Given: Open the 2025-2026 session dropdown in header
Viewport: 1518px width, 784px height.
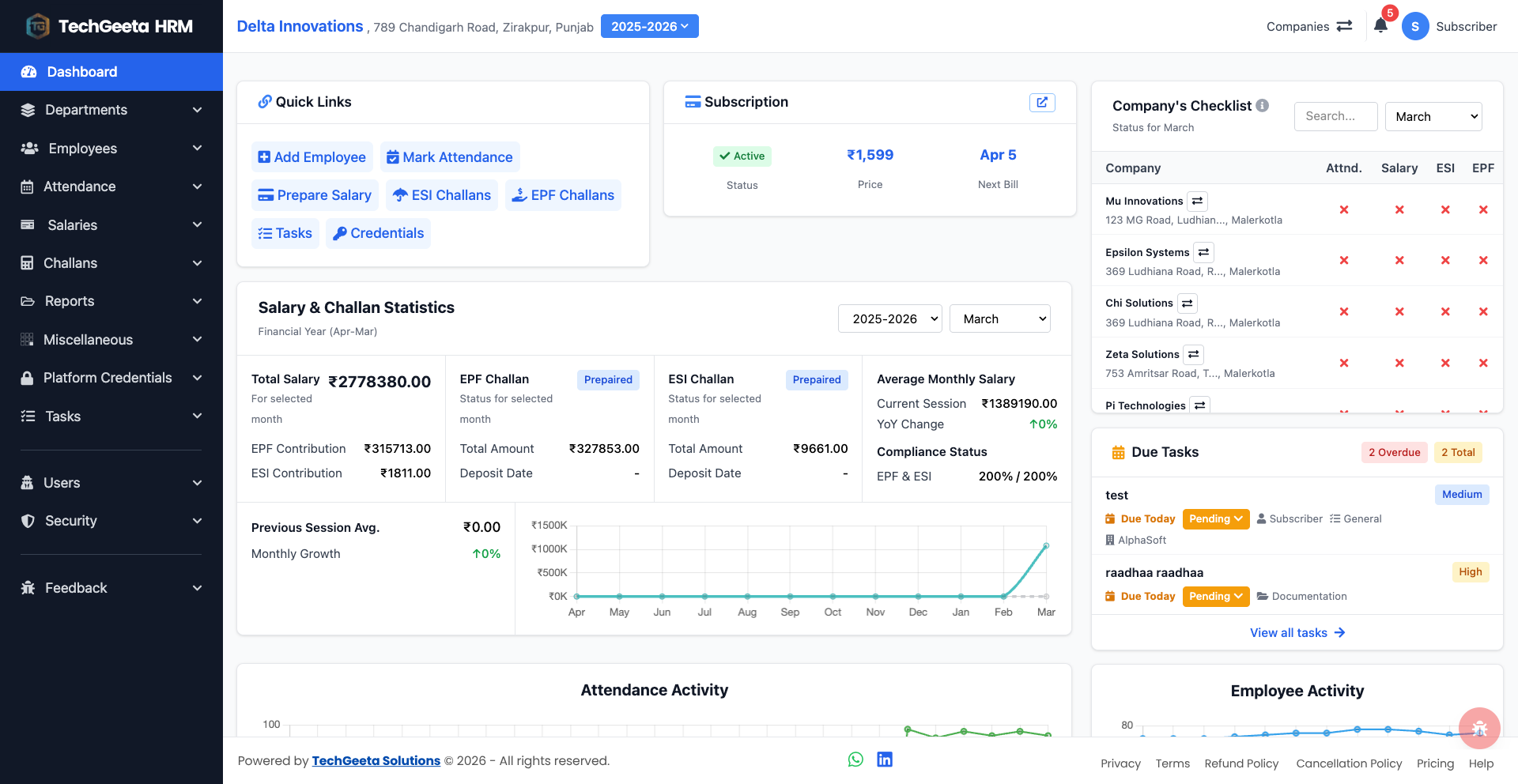Looking at the screenshot, I should pos(649,26).
